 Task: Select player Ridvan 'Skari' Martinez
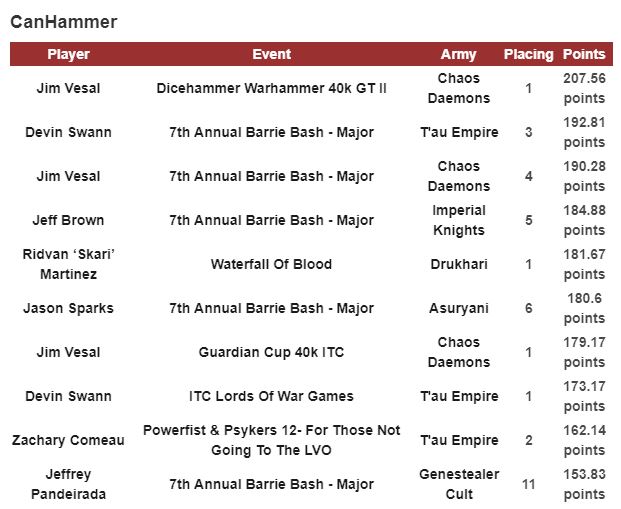[68, 264]
